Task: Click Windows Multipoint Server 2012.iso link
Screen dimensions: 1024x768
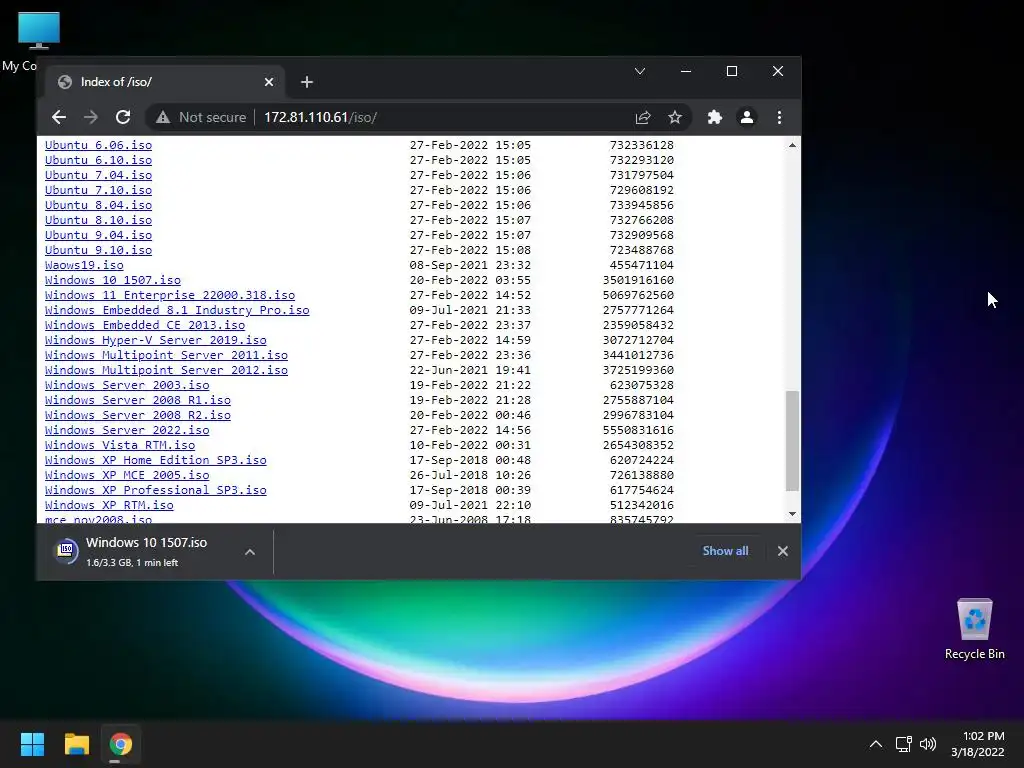Action: coord(166,370)
